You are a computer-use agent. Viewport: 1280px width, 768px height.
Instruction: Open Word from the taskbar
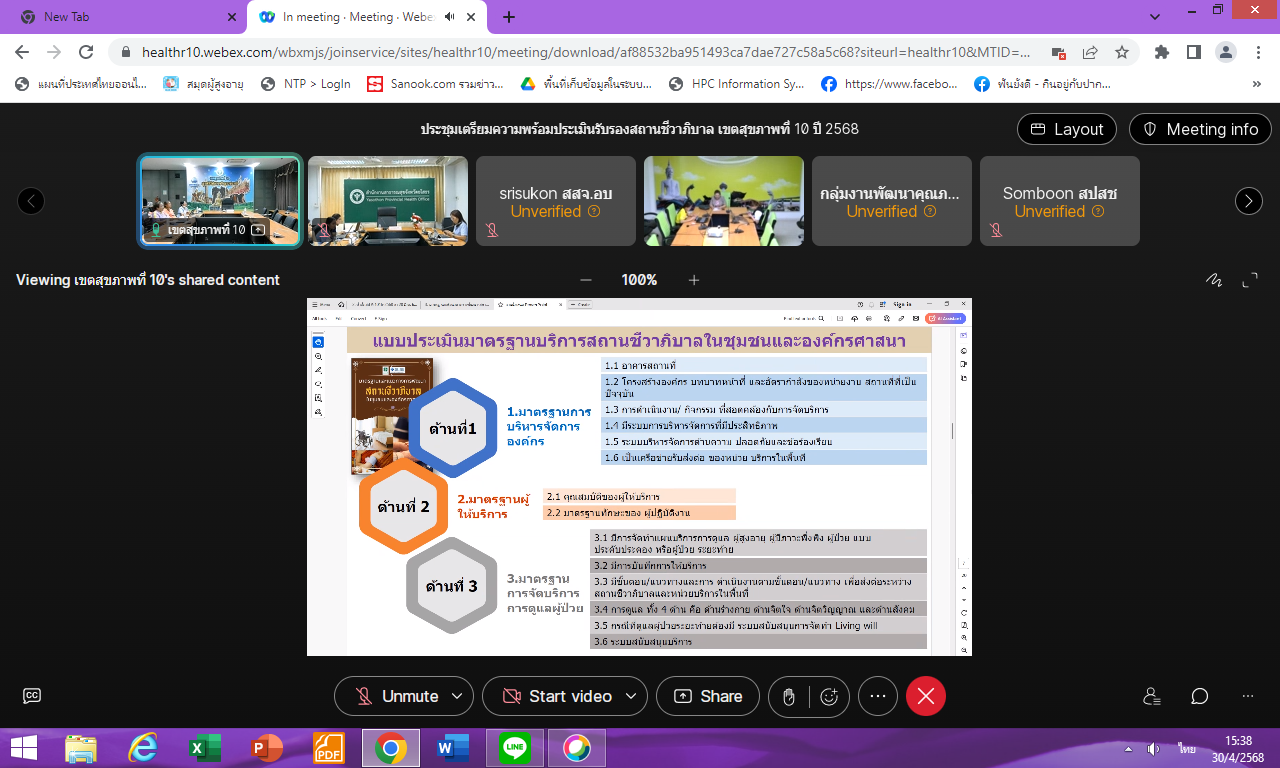(453, 748)
